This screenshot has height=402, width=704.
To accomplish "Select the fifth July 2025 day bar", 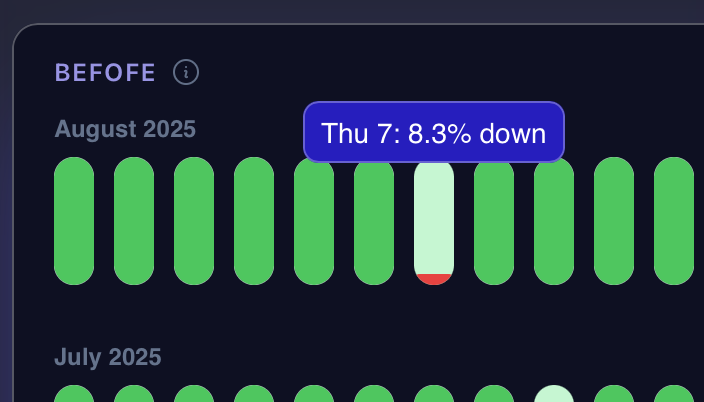I will click(314, 393).
